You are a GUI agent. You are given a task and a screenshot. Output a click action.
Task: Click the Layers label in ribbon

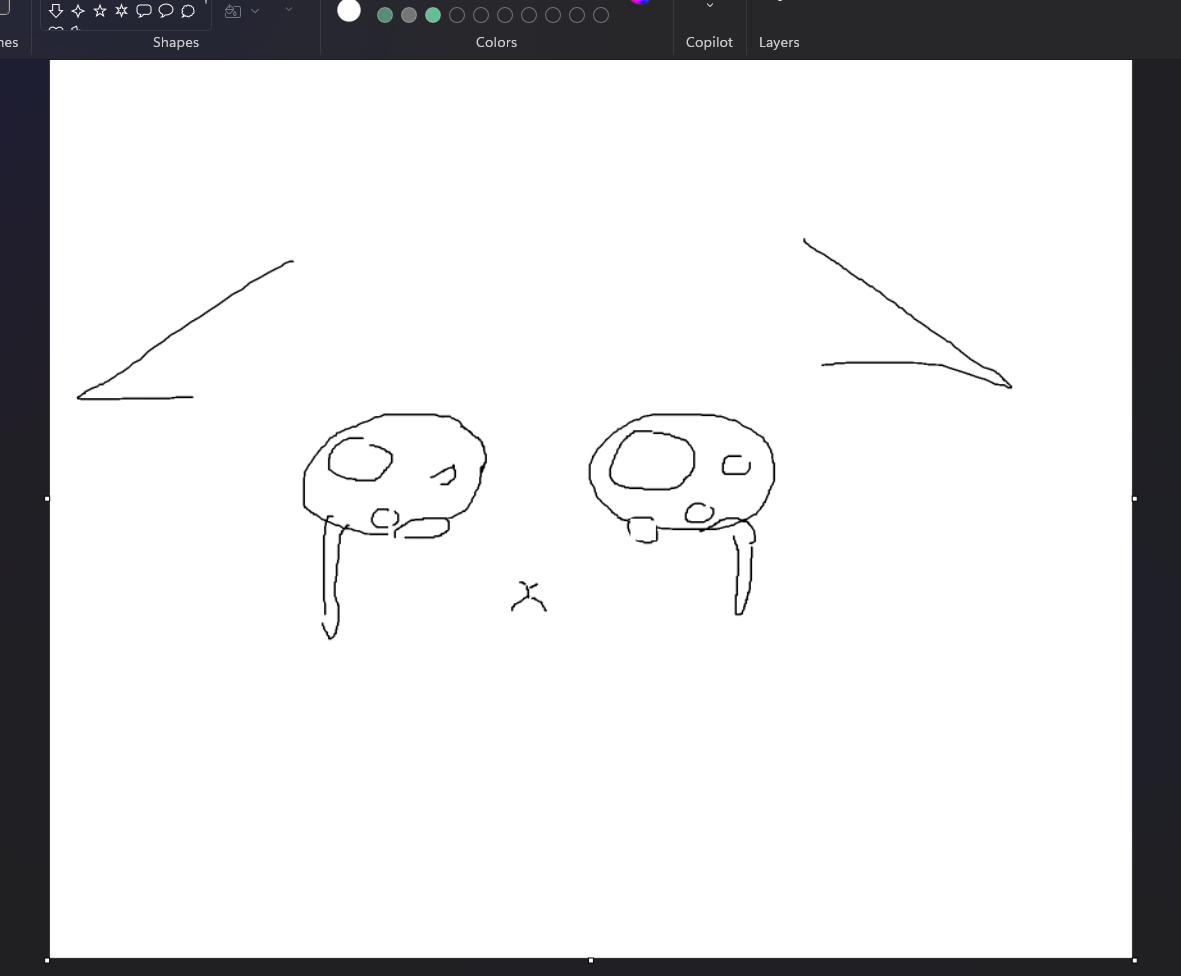[x=779, y=42]
